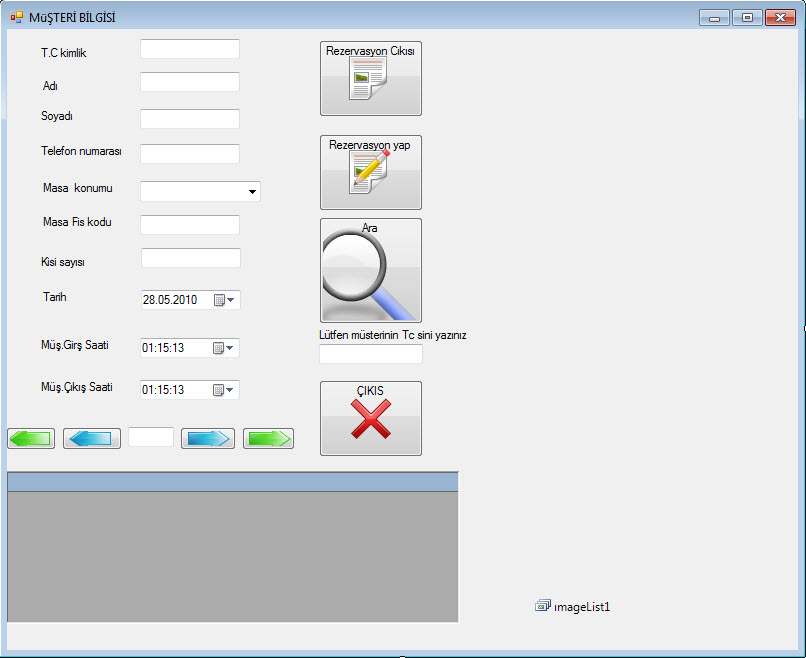
Task: Click the Rezervasyon Cıkısı document icon button
Action: click(x=370, y=78)
